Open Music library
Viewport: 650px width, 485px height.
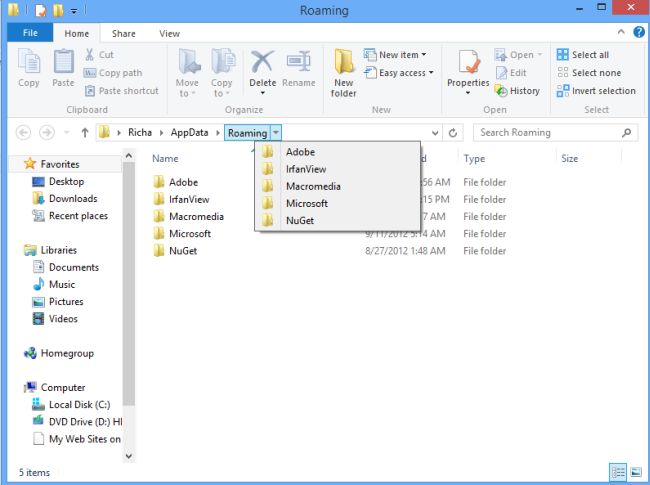(54, 284)
